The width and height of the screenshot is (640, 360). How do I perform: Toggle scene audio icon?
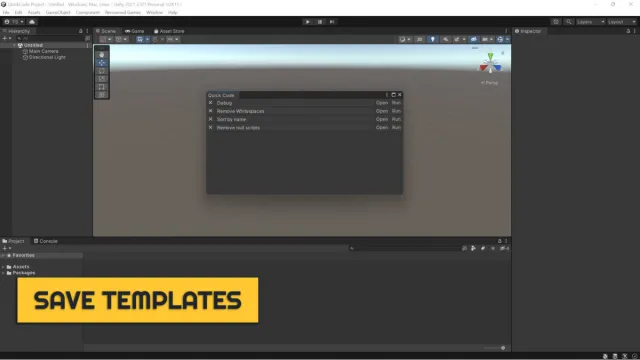[445, 39]
